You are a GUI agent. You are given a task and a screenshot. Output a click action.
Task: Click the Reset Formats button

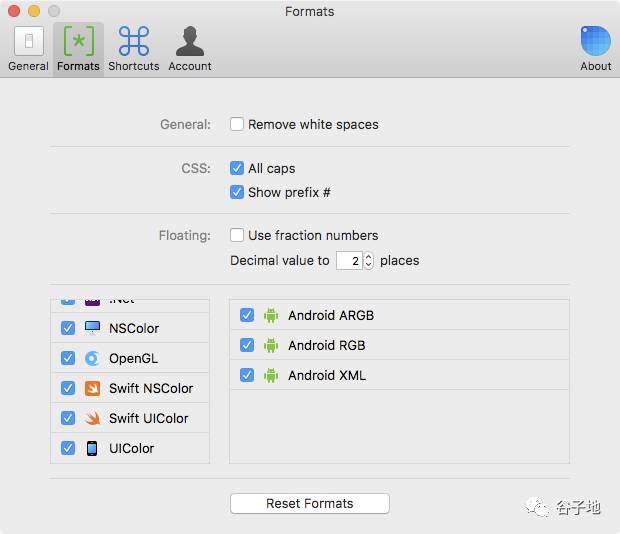(310, 504)
